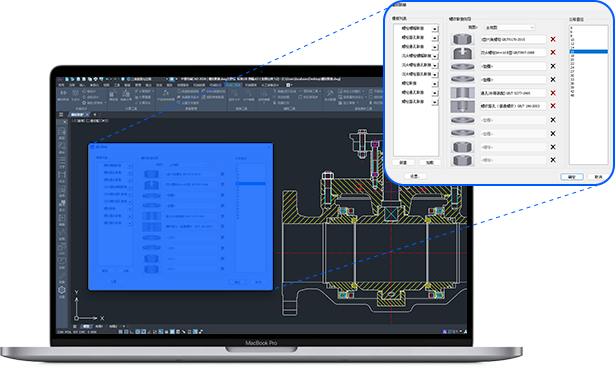Expand the last template row dropdown arrow
The width and height of the screenshot is (615, 369).
click(435, 102)
